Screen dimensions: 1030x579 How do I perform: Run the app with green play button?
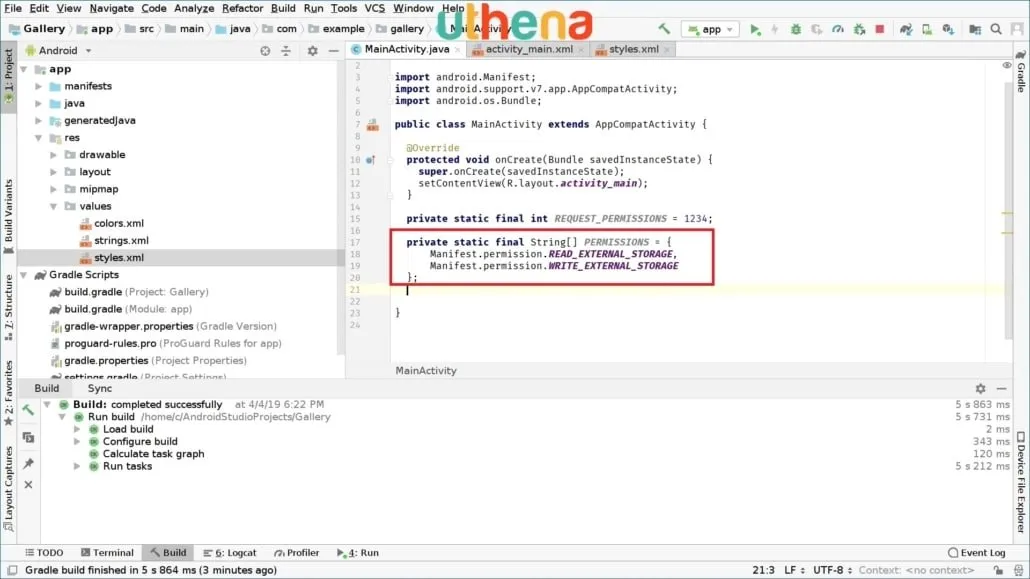coord(755,30)
